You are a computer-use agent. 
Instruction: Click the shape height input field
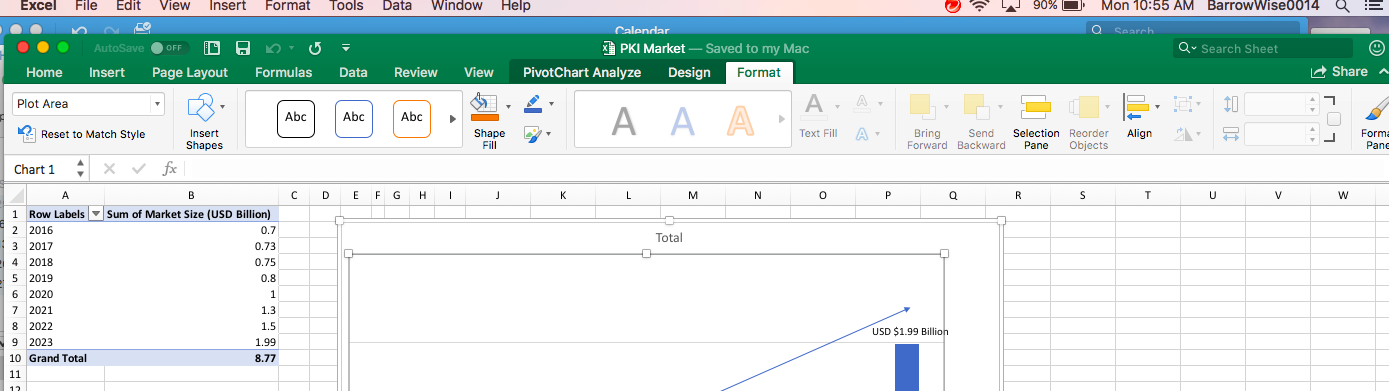pyautogui.click(x=1276, y=104)
